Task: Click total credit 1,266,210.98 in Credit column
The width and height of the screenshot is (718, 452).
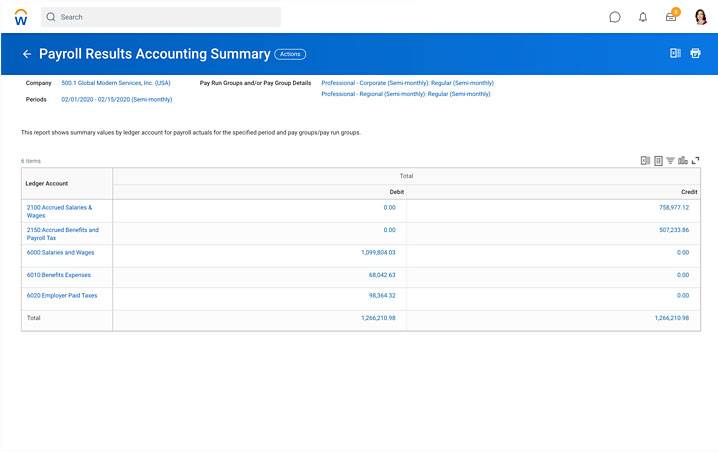Action: click(671, 318)
